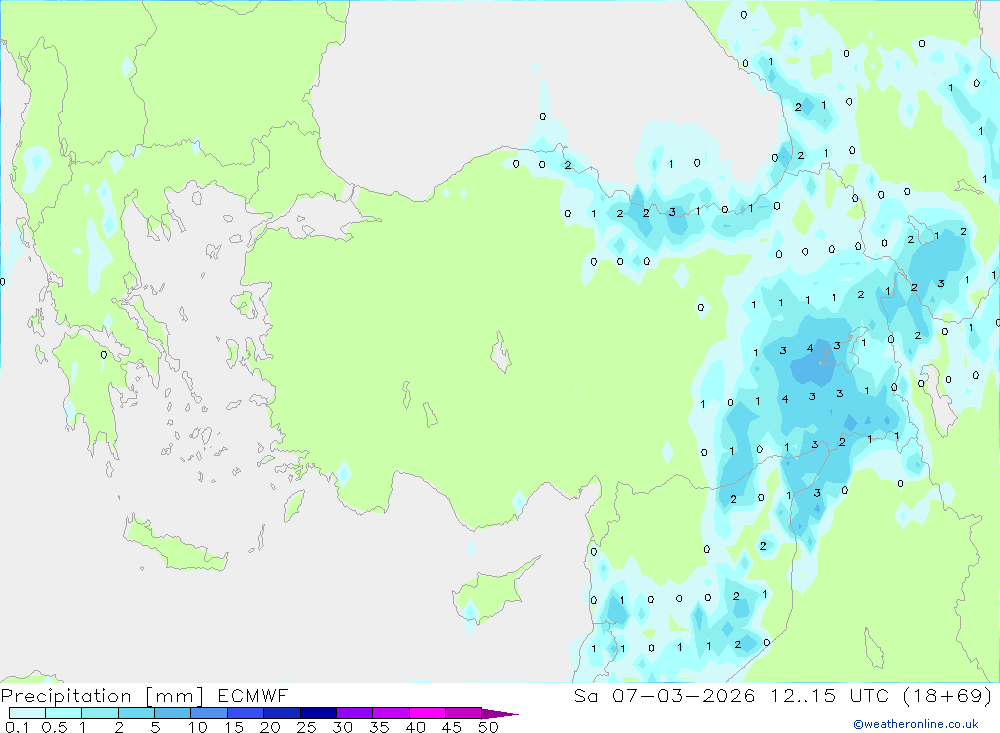Image resolution: width=1000 pixels, height=733 pixels.
Task: Select the legend scale value '45'
Action: coord(452,727)
